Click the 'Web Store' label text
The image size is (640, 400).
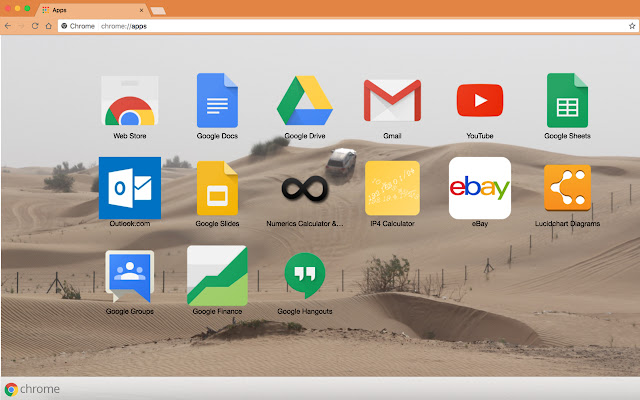pos(130,136)
